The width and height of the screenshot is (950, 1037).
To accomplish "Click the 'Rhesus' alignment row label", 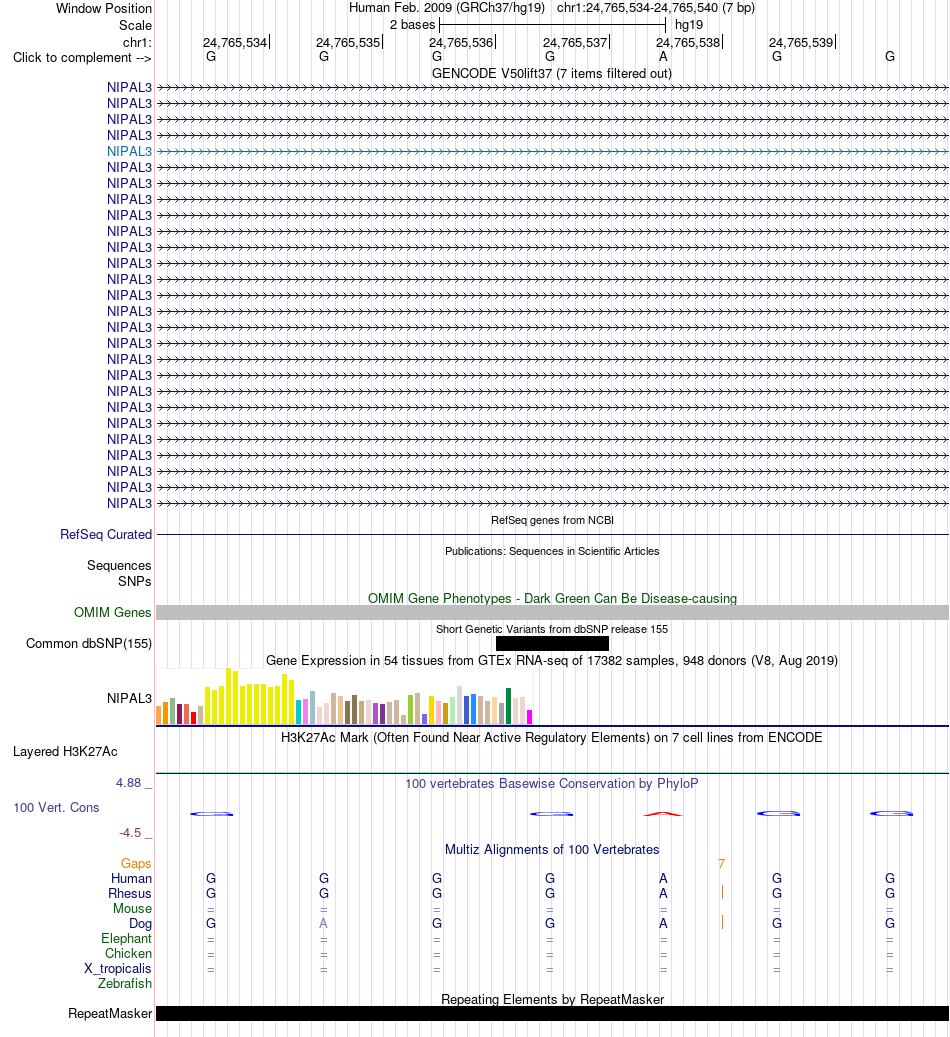I will coord(130,893).
